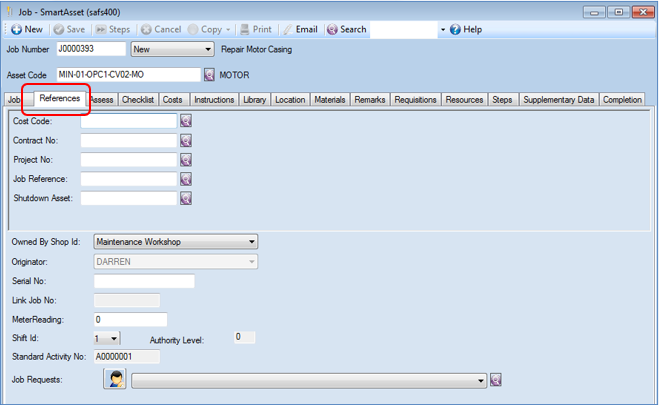Switch to the Materials tab

pos(330,100)
